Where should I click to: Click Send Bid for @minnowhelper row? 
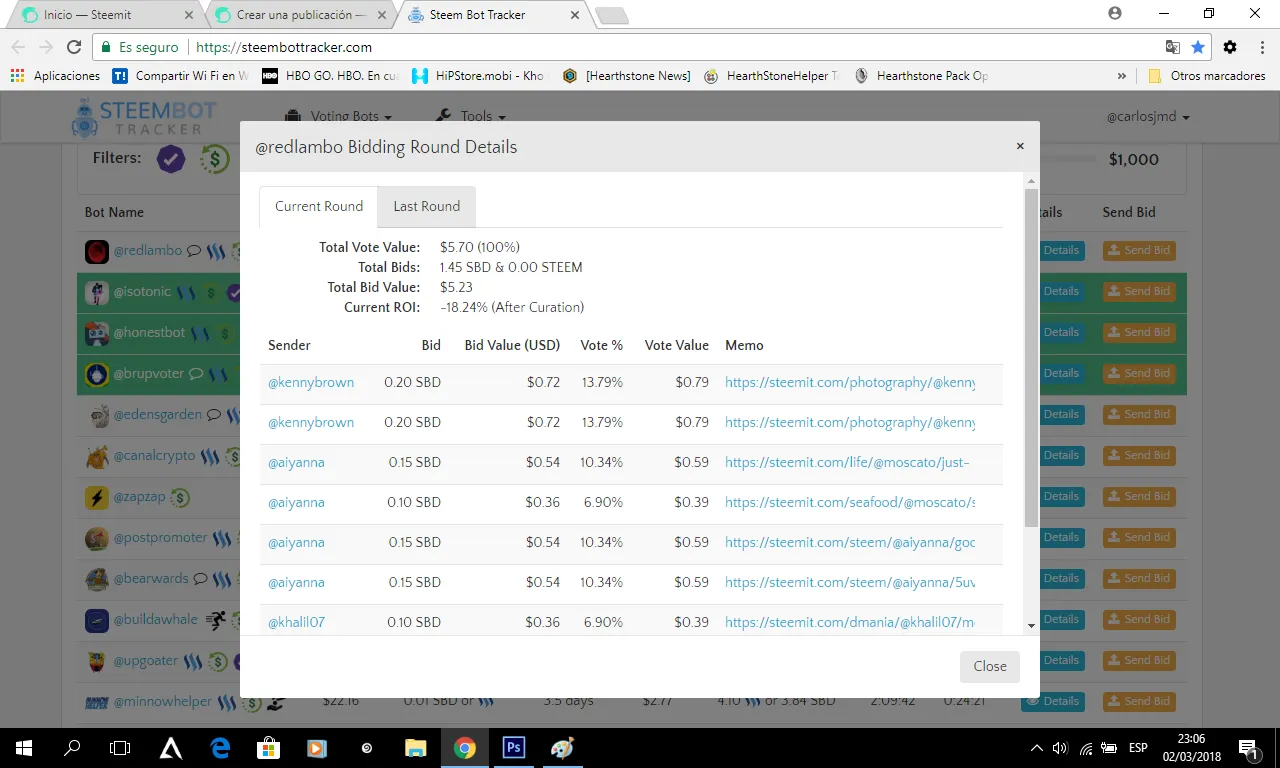tap(1139, 701)
